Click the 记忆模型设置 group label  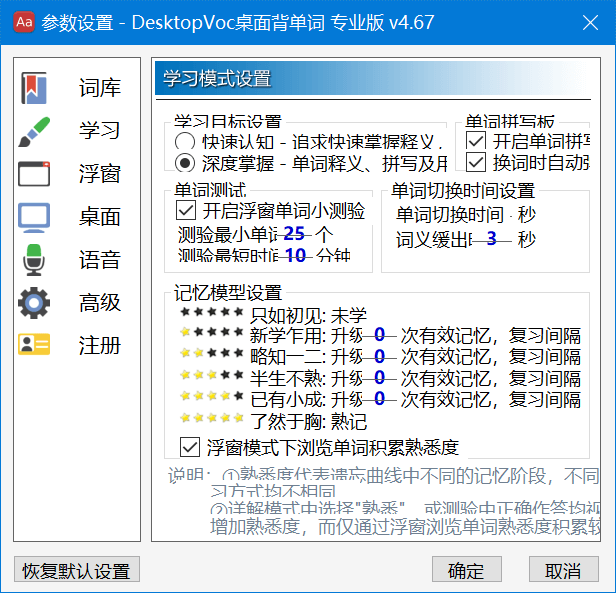click(228, 293)
